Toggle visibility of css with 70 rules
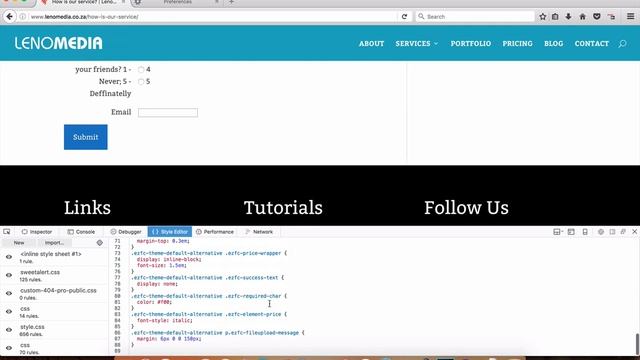The height and width of the screenshot is (360, 640). (x=9, y=348)
